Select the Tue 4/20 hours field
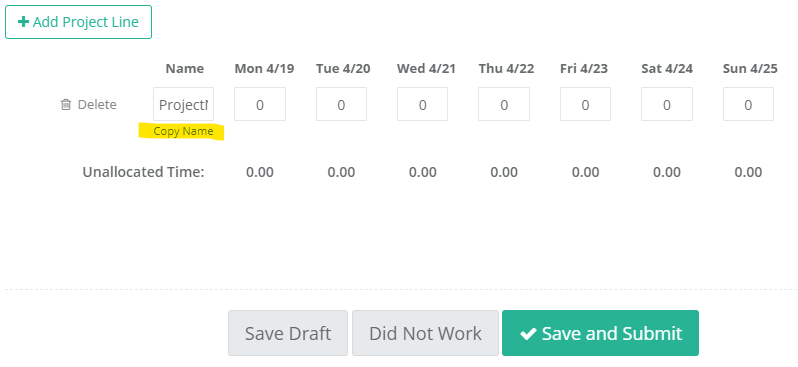 click(x=341, y=104)
